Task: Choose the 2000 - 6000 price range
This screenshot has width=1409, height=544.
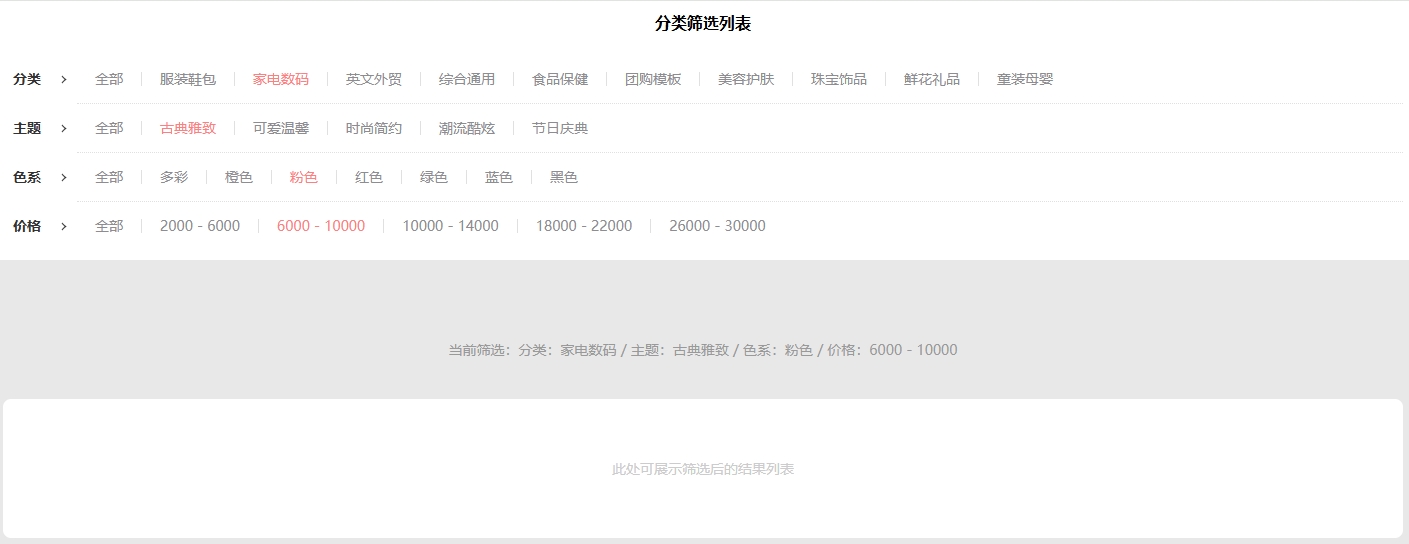Action: point(200,226)
